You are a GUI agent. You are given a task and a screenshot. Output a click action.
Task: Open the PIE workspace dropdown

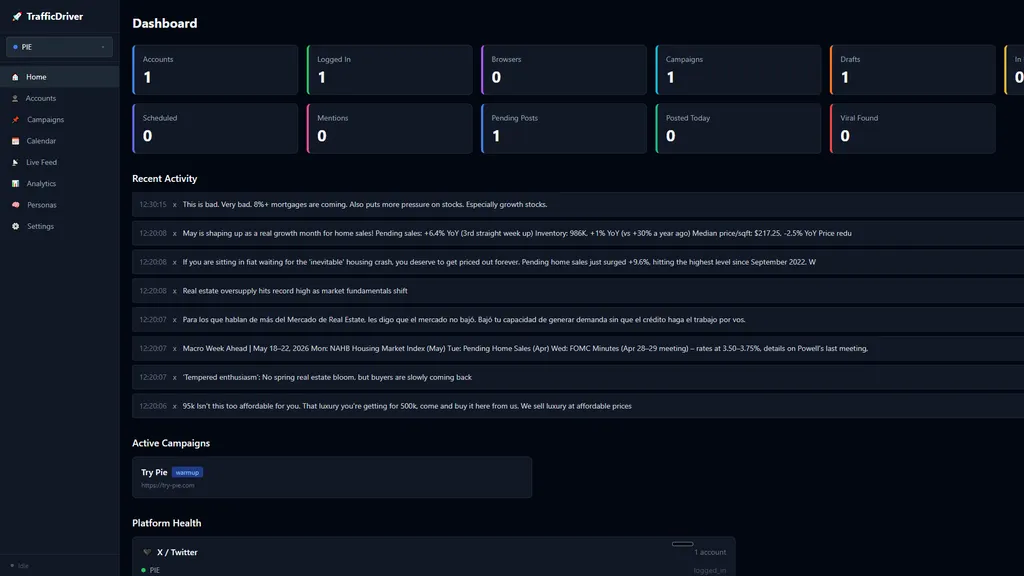click(x=59, y=47)
